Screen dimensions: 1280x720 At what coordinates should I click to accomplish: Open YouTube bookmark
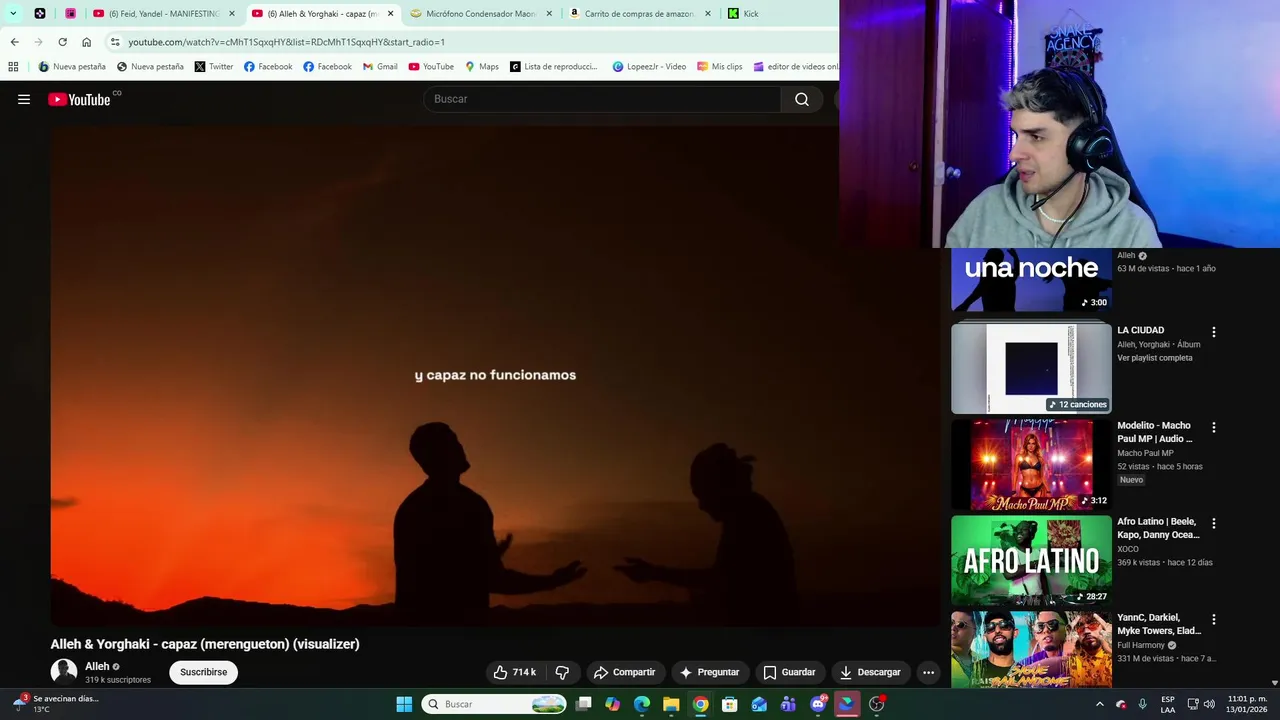(x=431, y=67)
